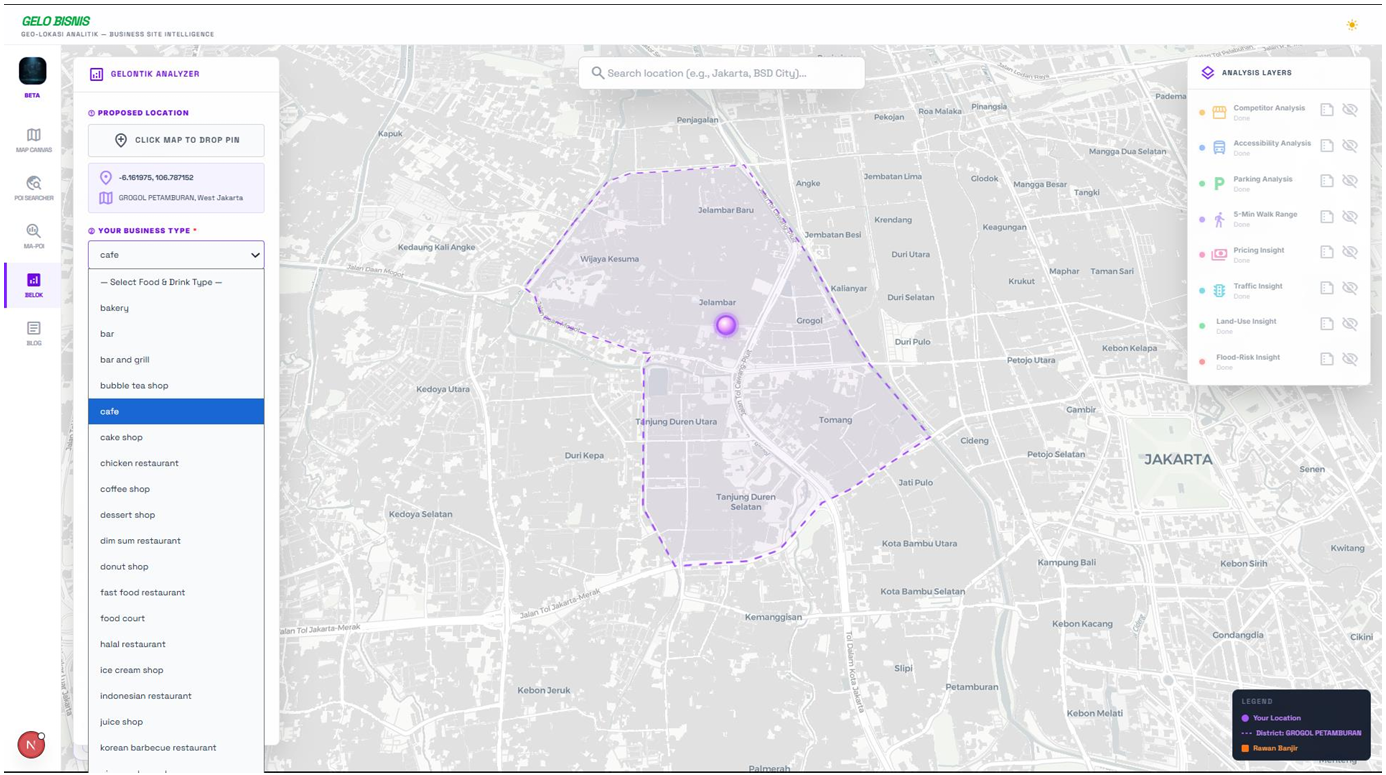1386x775 pixels.
Task: Pick 'korean barbecue restaurant' option
Action: [x=176, y=748]
